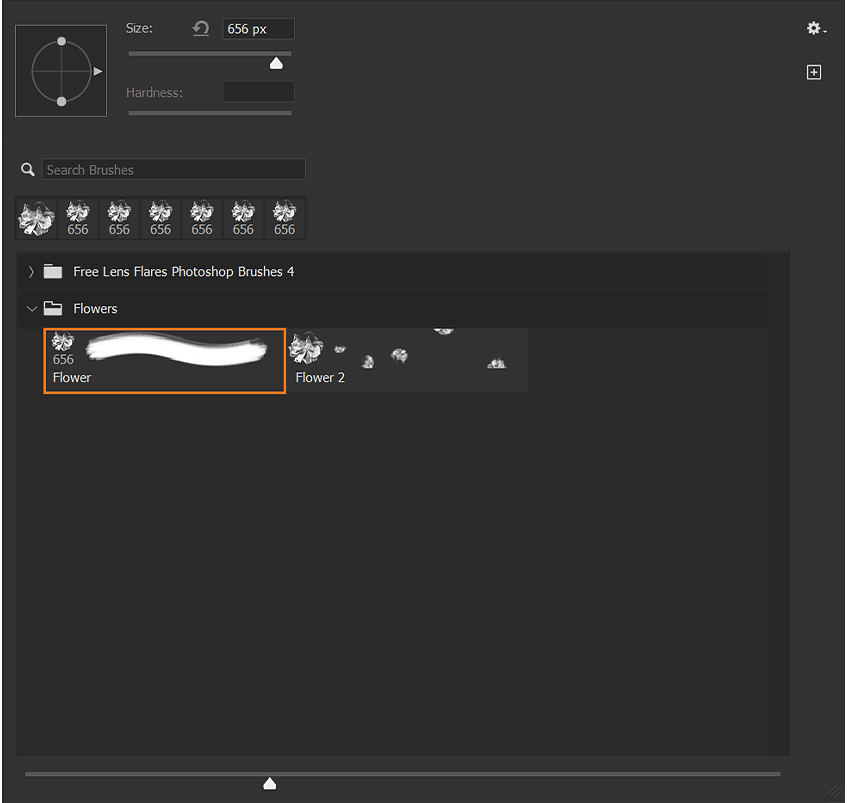Click the Hardness slider track
The image size is (847, 803).
[210, 113]
